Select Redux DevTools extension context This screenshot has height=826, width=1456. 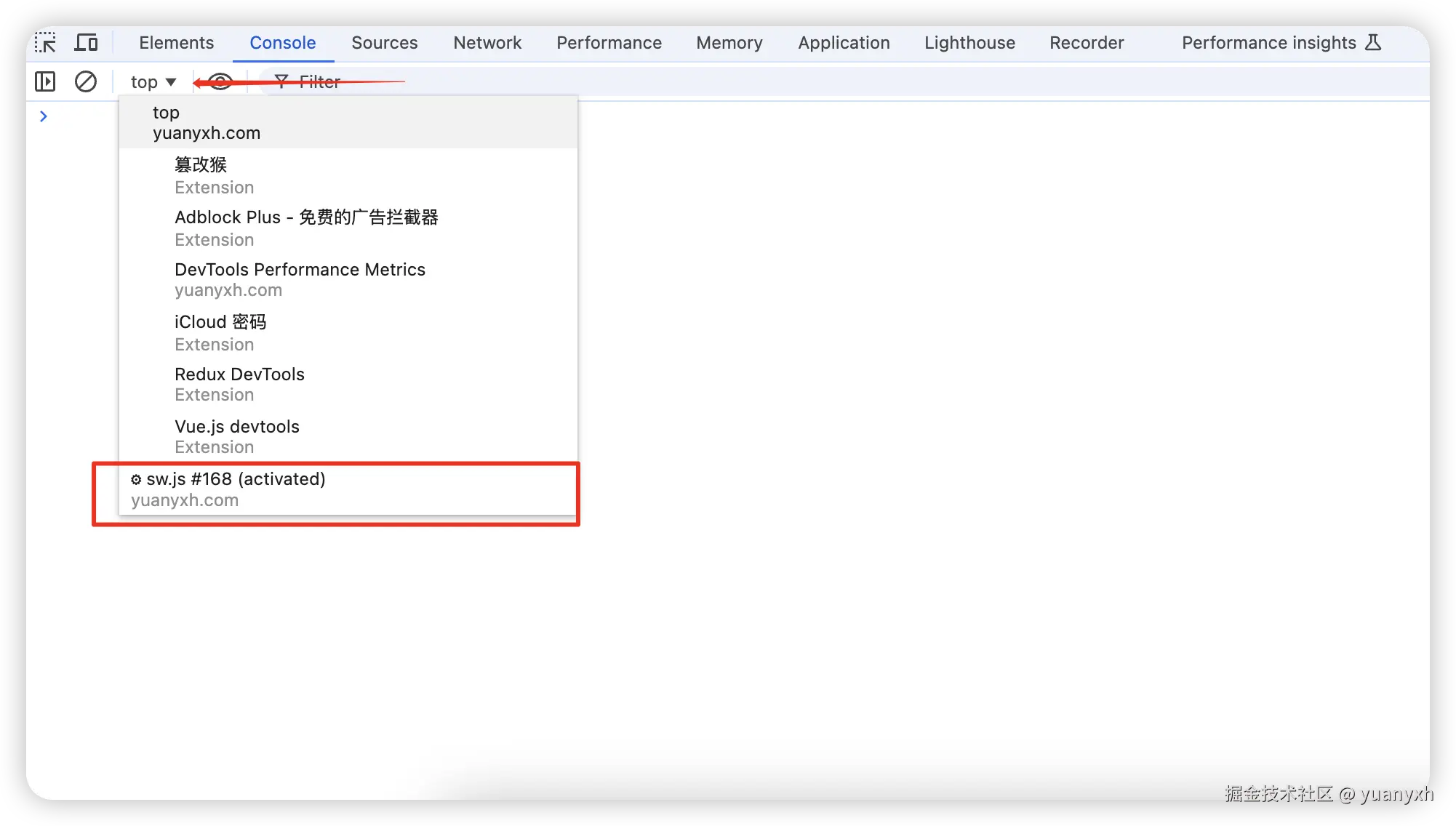(x=239, y=384)
